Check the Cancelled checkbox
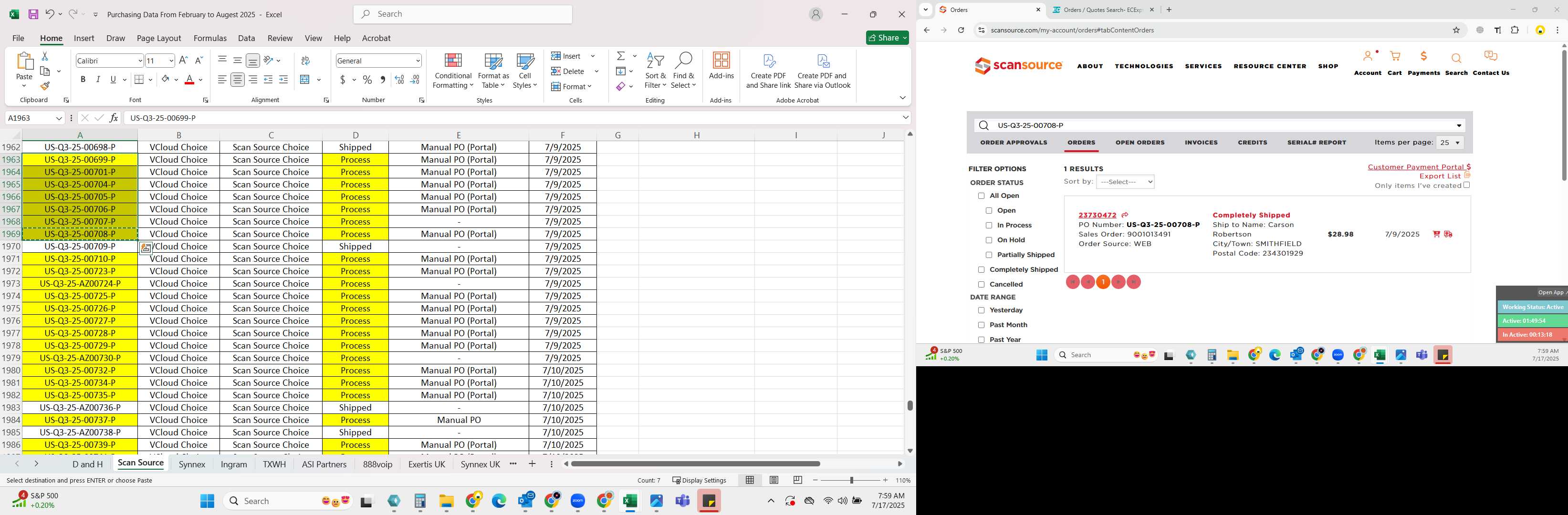 coord(981,285)
